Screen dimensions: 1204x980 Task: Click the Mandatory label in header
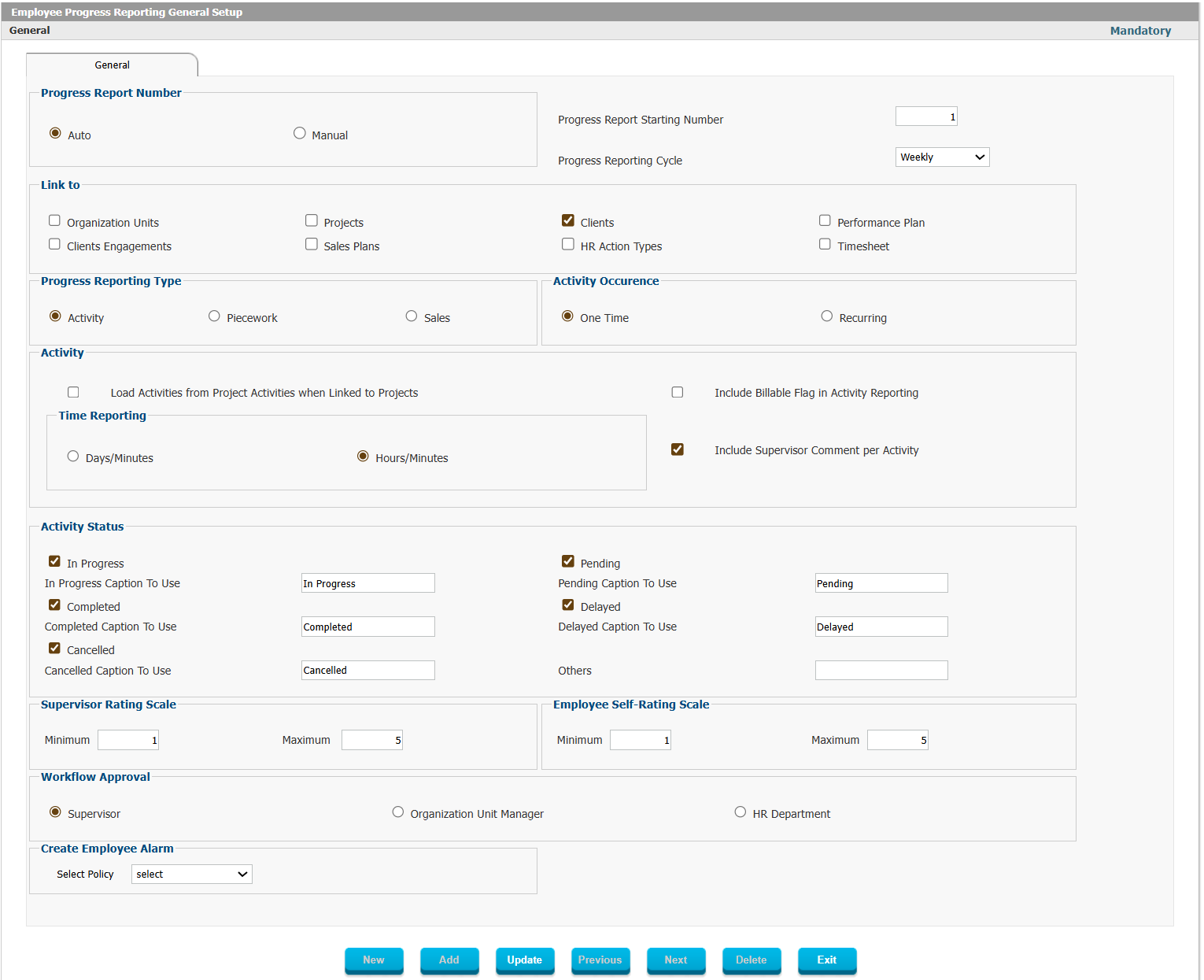click(x=1140, y=31)
